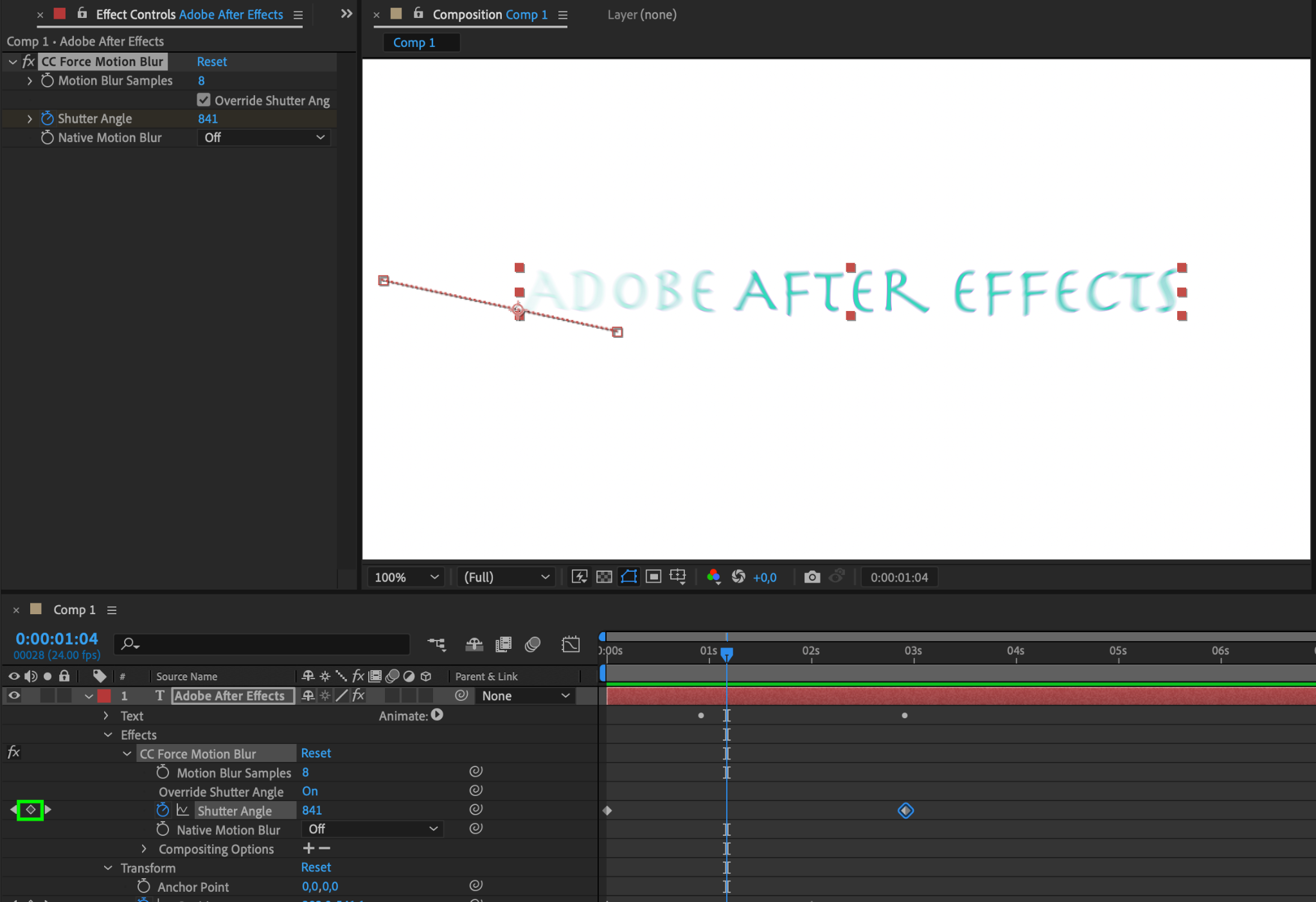
Task: Expand the Text property group
Action: pos(106,715)
